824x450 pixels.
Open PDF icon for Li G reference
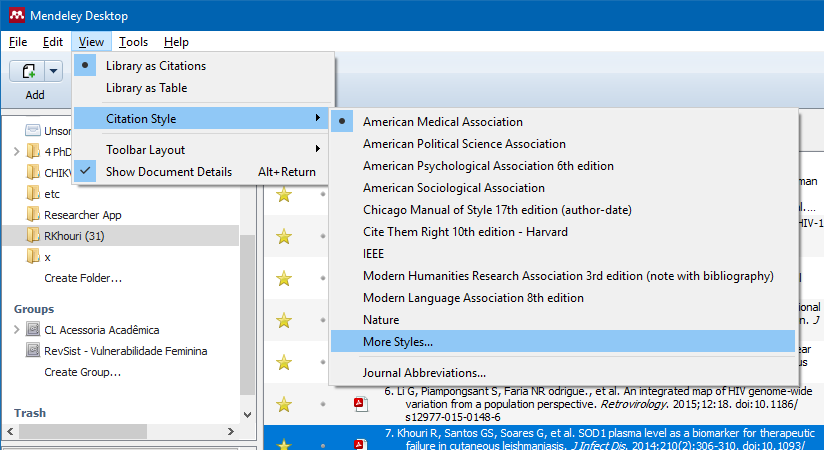[x=360, y=404]
